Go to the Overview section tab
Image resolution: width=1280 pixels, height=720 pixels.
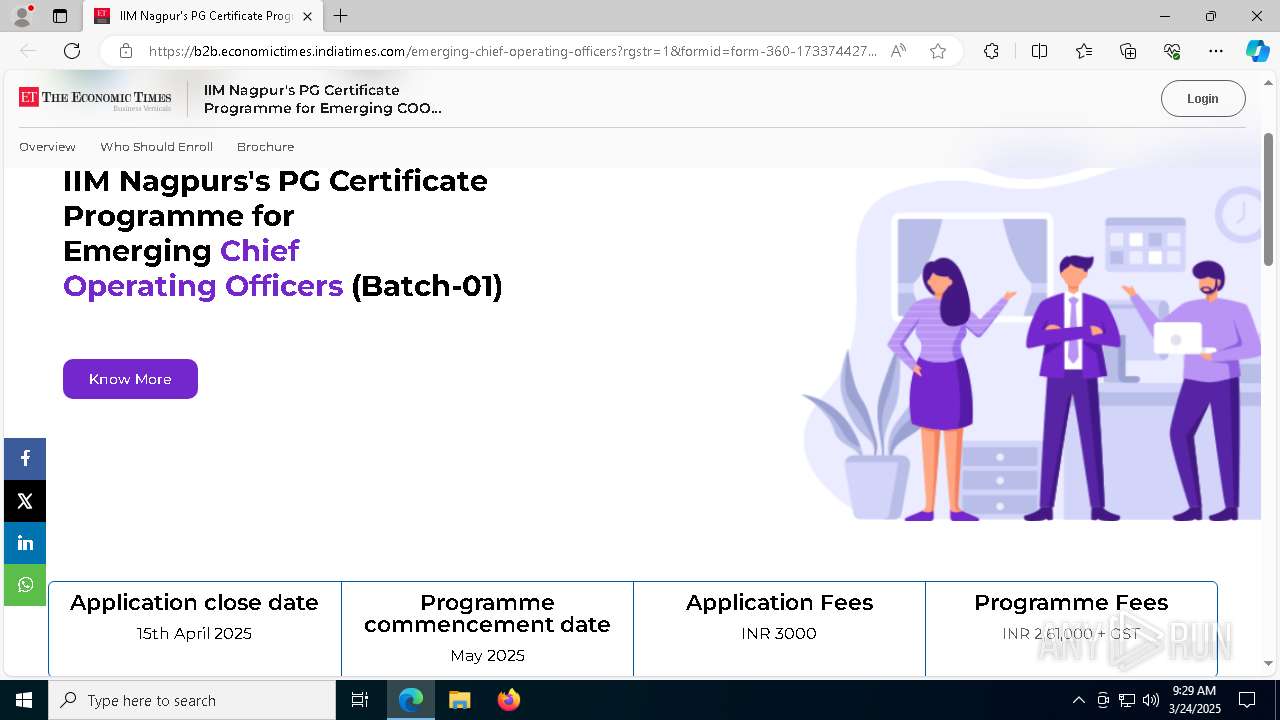click(47, 147)
